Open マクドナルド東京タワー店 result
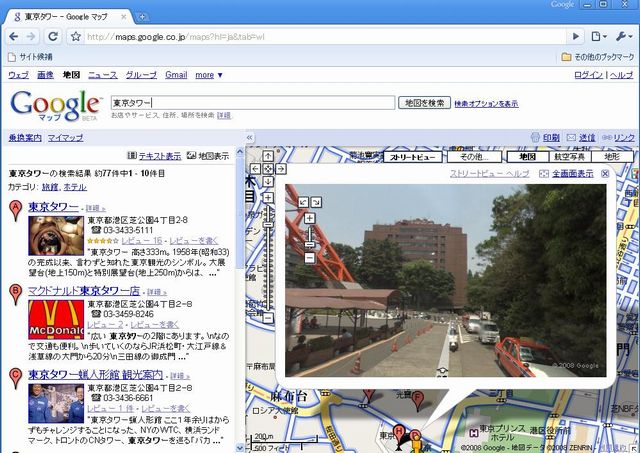The width and height of the screenshot is (640, 453). tap(84, 291)
